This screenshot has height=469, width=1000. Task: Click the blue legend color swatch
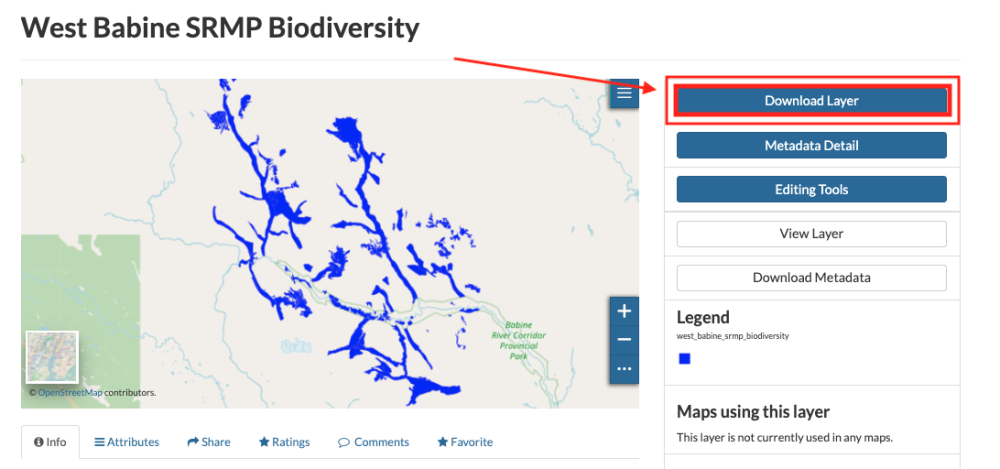684,358
